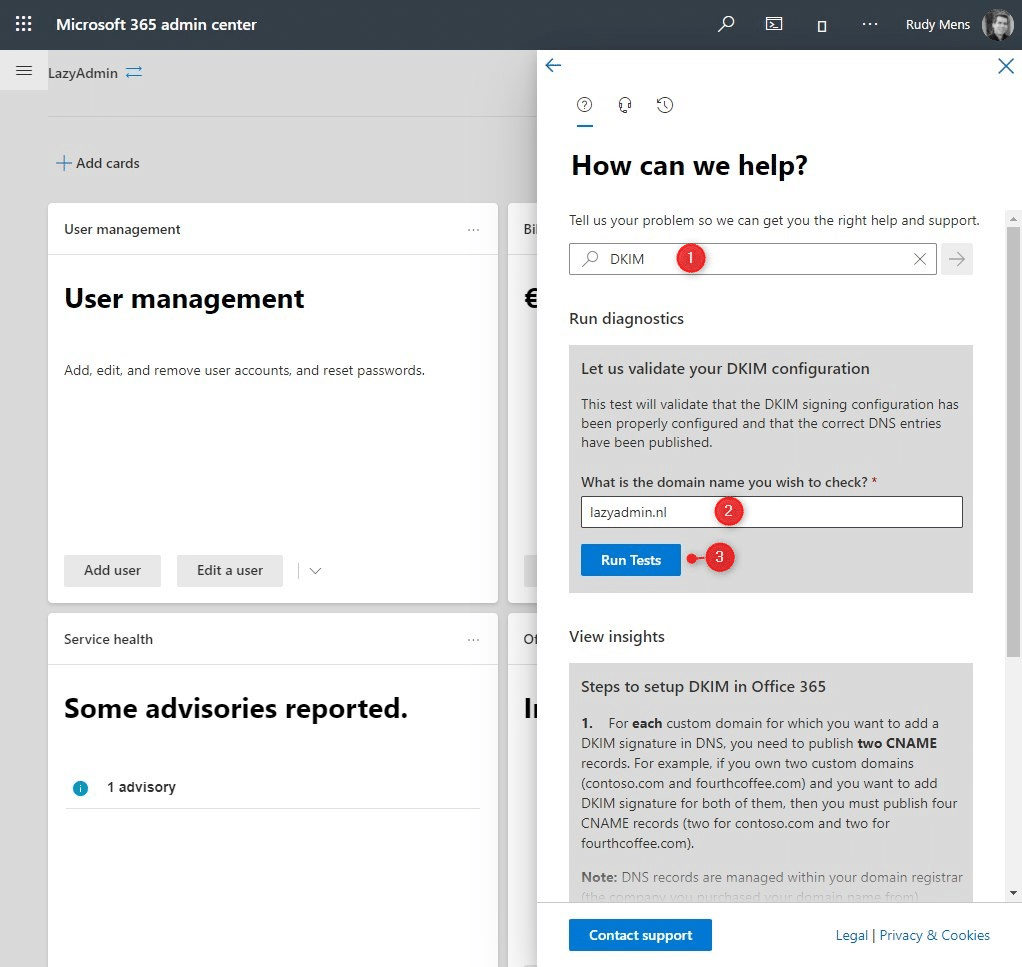
Task: Open Service health card options ellipsis
Action: [473, 640]
